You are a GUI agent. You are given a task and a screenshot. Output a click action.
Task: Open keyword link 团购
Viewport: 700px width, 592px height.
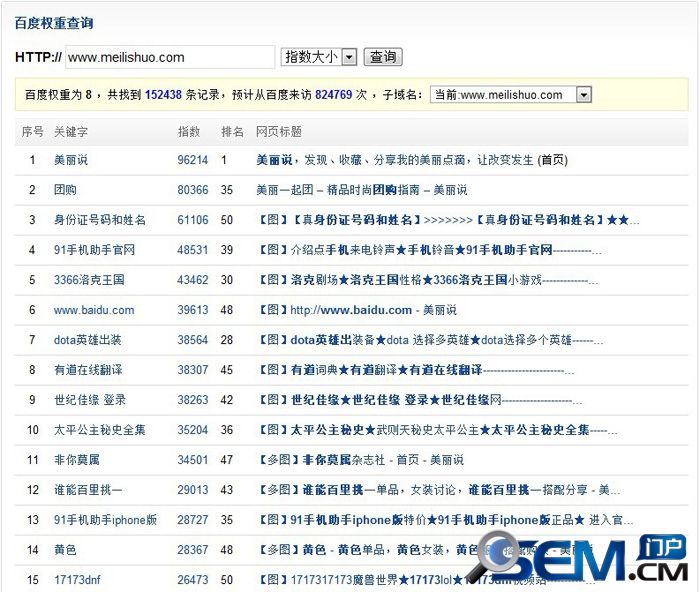pyautogui.click(x=65, y=190)
